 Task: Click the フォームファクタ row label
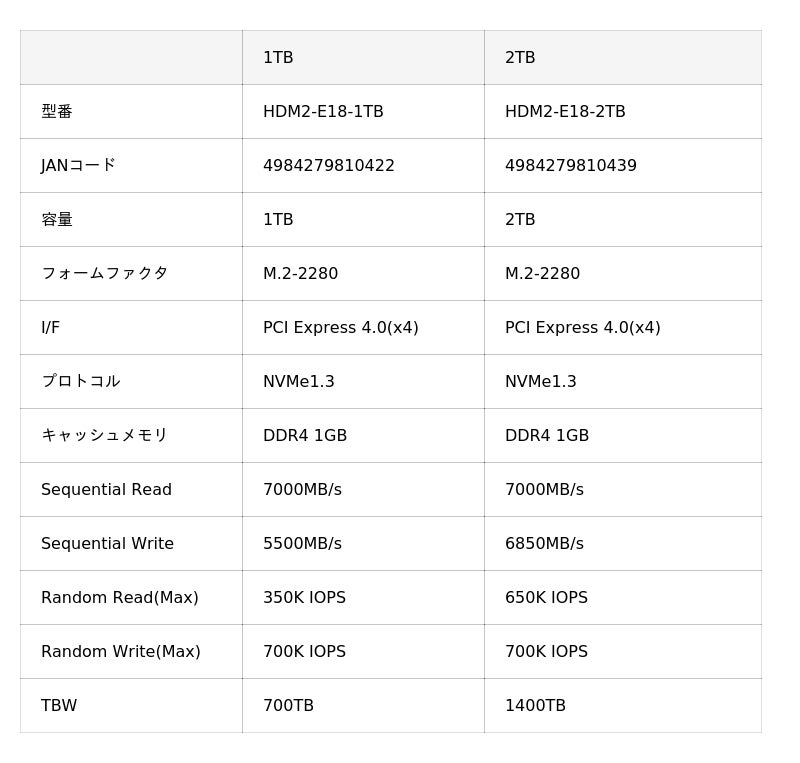pyautogui.click(x=104, y=274)
